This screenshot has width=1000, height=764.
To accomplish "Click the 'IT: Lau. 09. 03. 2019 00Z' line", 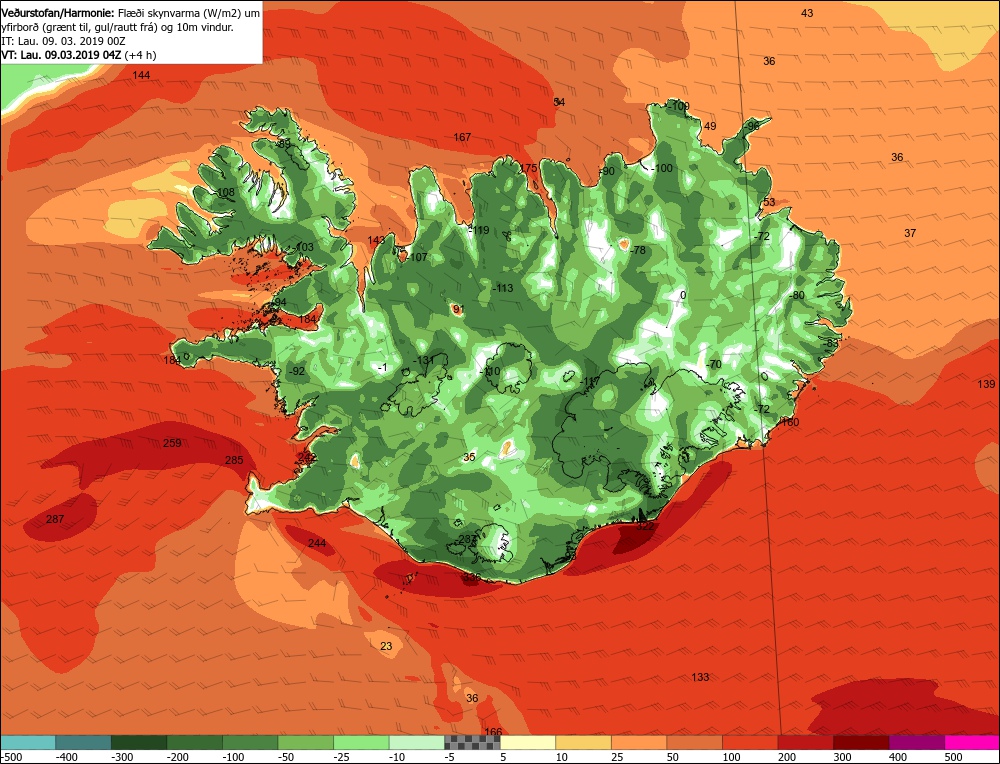I will coord(64,41).
